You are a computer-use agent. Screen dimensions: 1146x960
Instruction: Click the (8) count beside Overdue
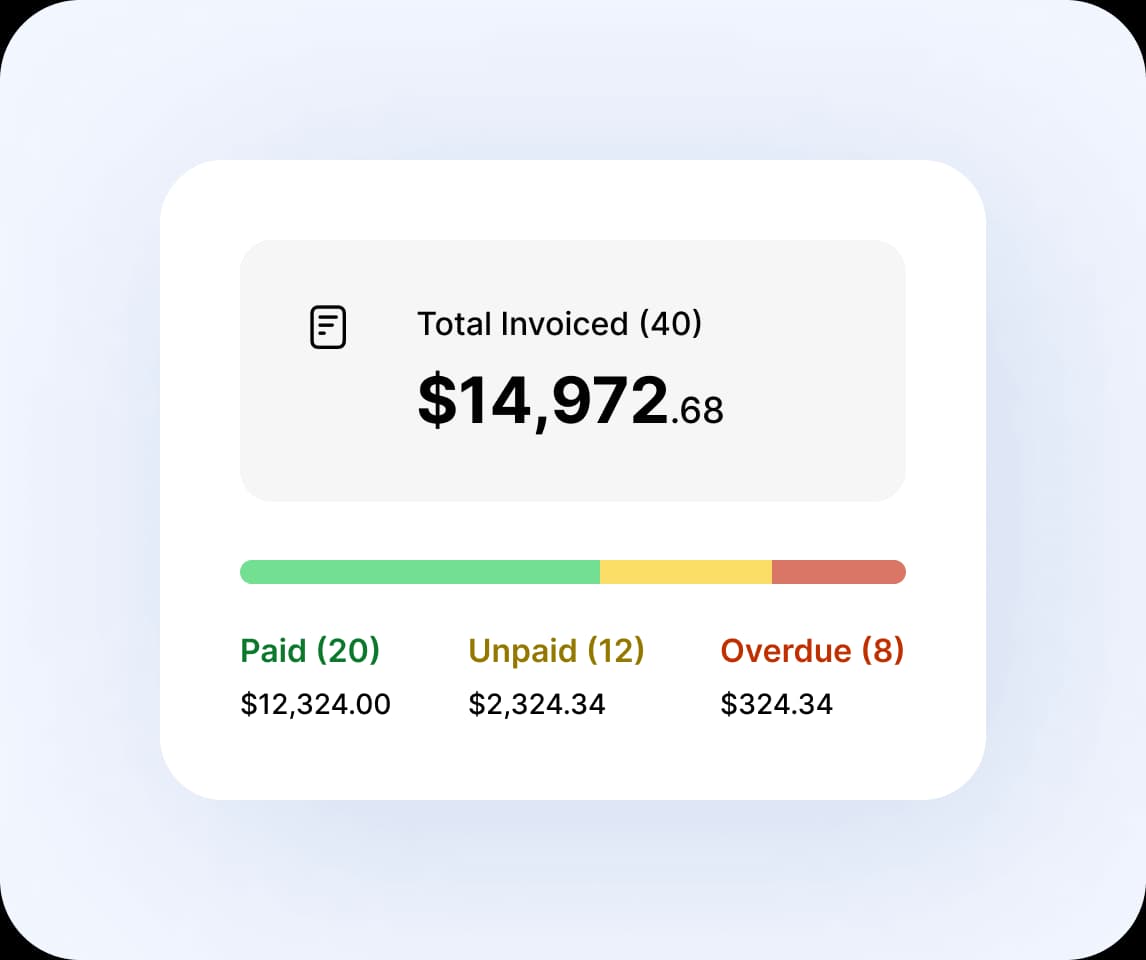(883, 651)
